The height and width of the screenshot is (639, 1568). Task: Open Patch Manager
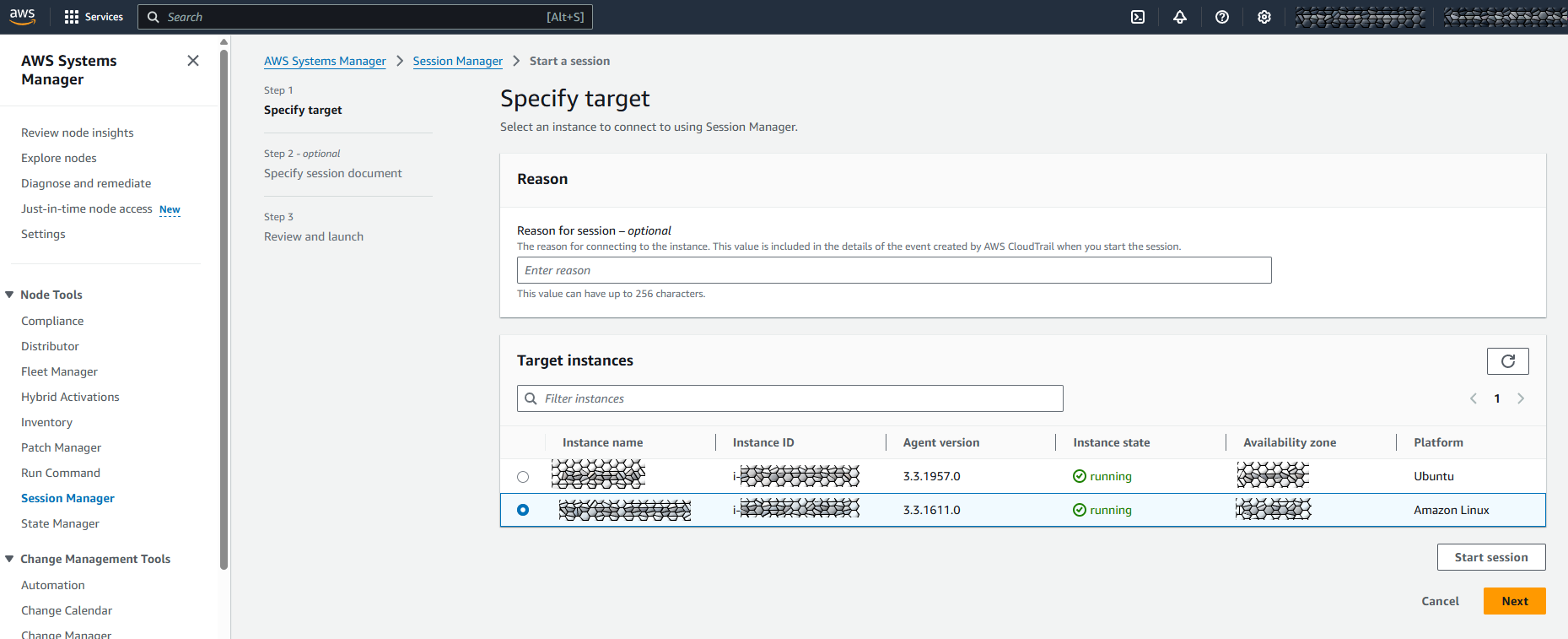pos(61,447)
